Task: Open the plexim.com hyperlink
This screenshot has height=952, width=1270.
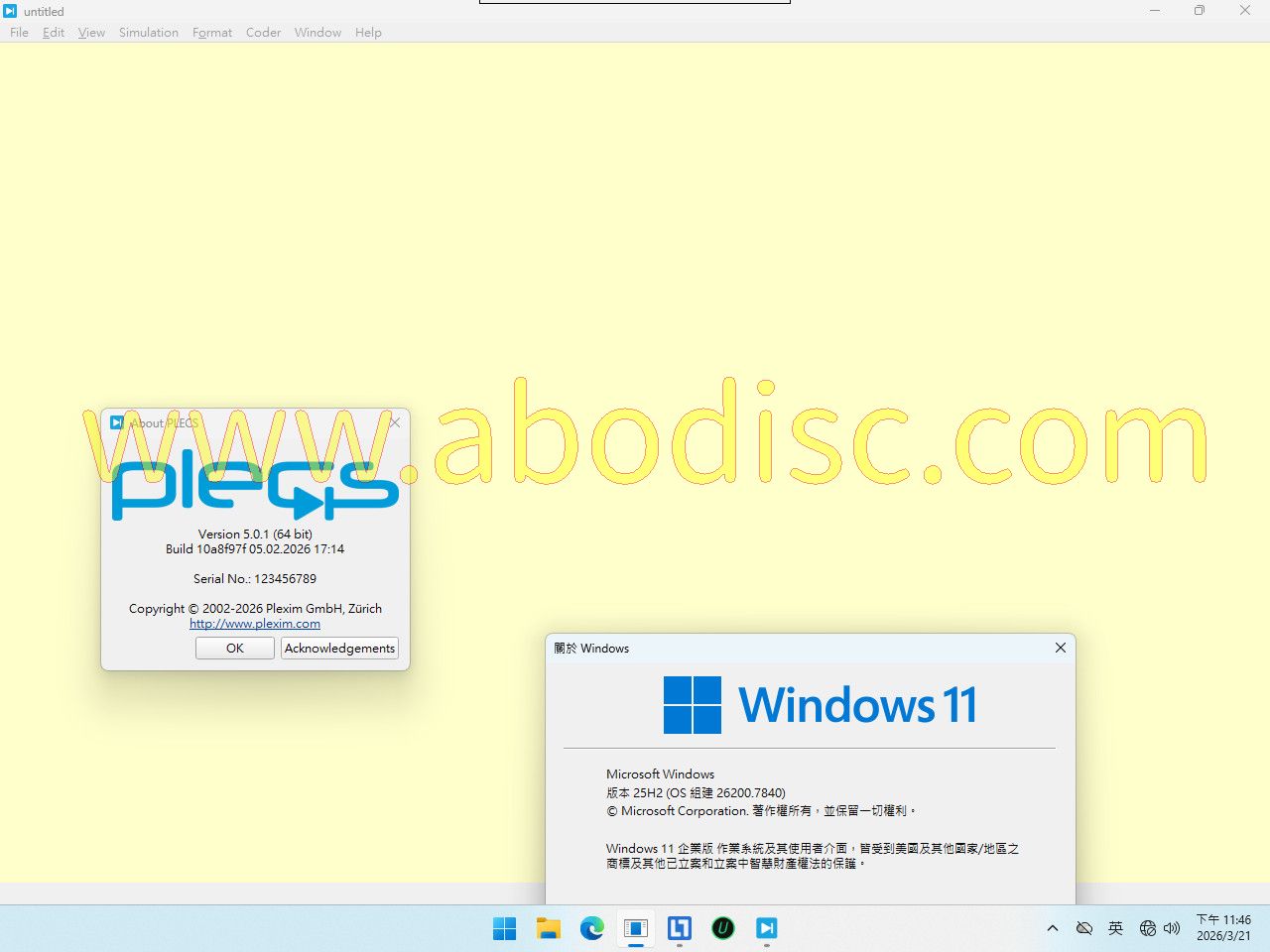Action: point(255,624)
